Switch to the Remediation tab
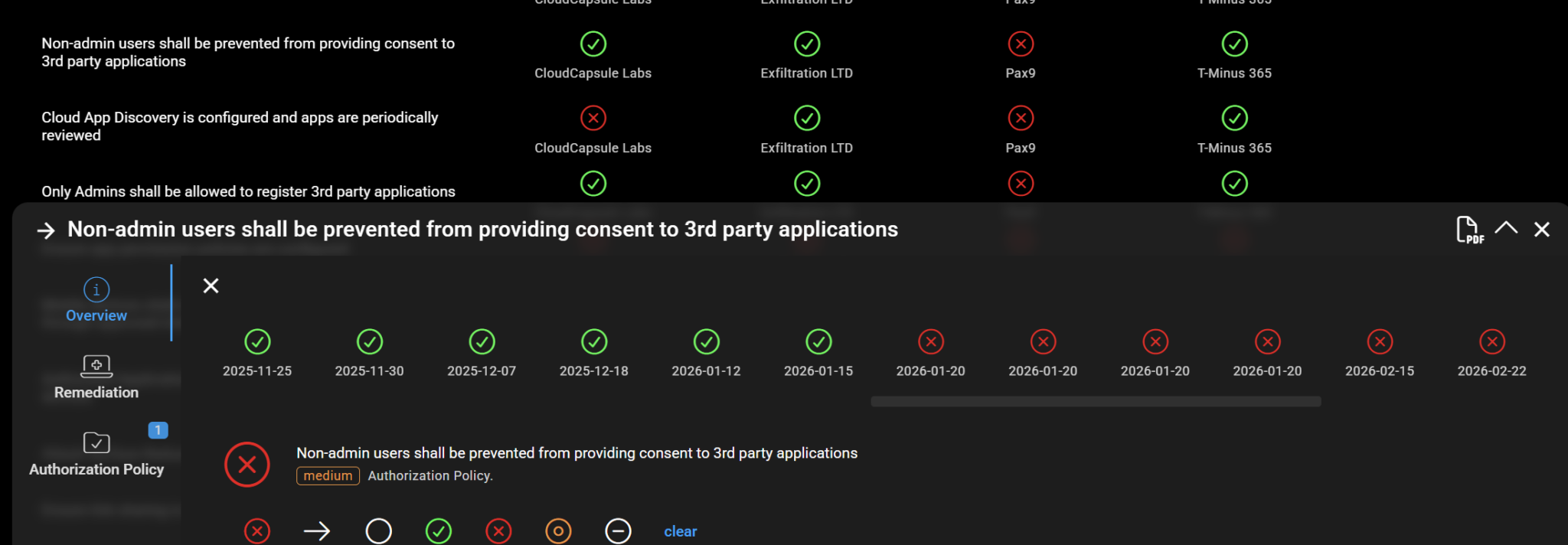1568x545 pixels. (96, 377)
